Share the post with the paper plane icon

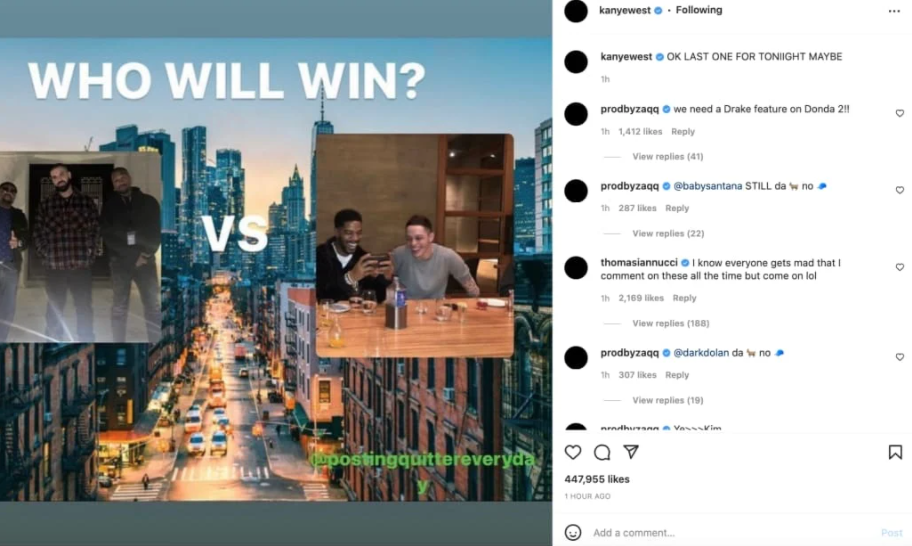[x=631, y=452]
